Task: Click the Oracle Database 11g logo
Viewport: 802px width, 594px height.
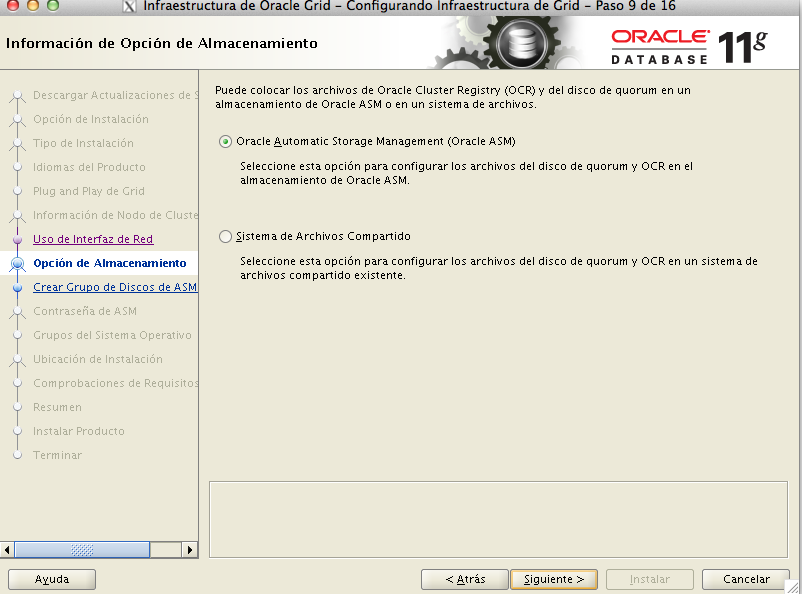Action: (689, 45)
